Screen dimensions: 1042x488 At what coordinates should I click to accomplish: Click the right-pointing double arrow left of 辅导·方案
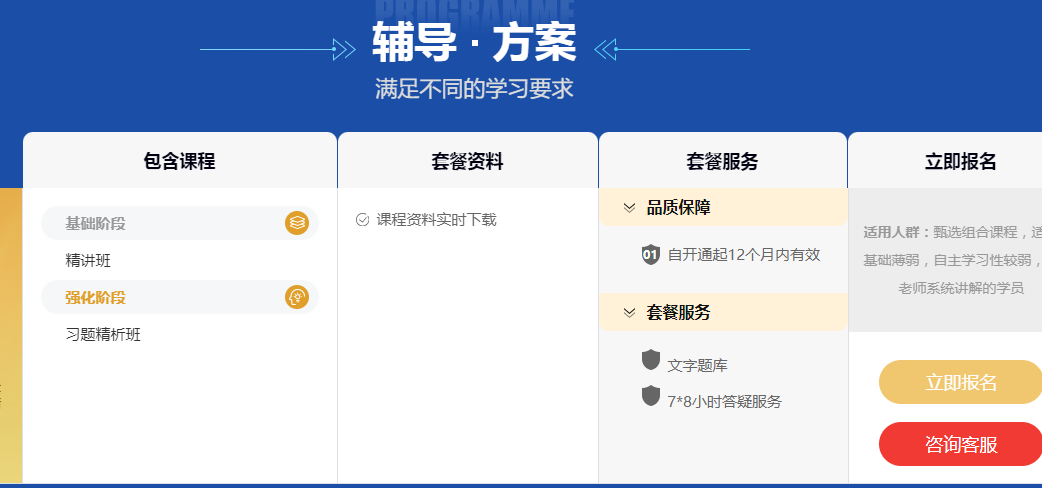coord(344,49)
